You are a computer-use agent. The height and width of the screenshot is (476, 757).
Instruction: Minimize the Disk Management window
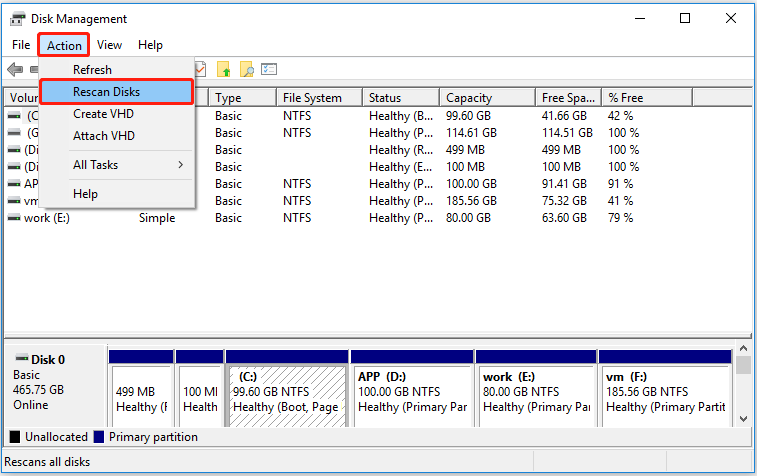click(640, 18)
